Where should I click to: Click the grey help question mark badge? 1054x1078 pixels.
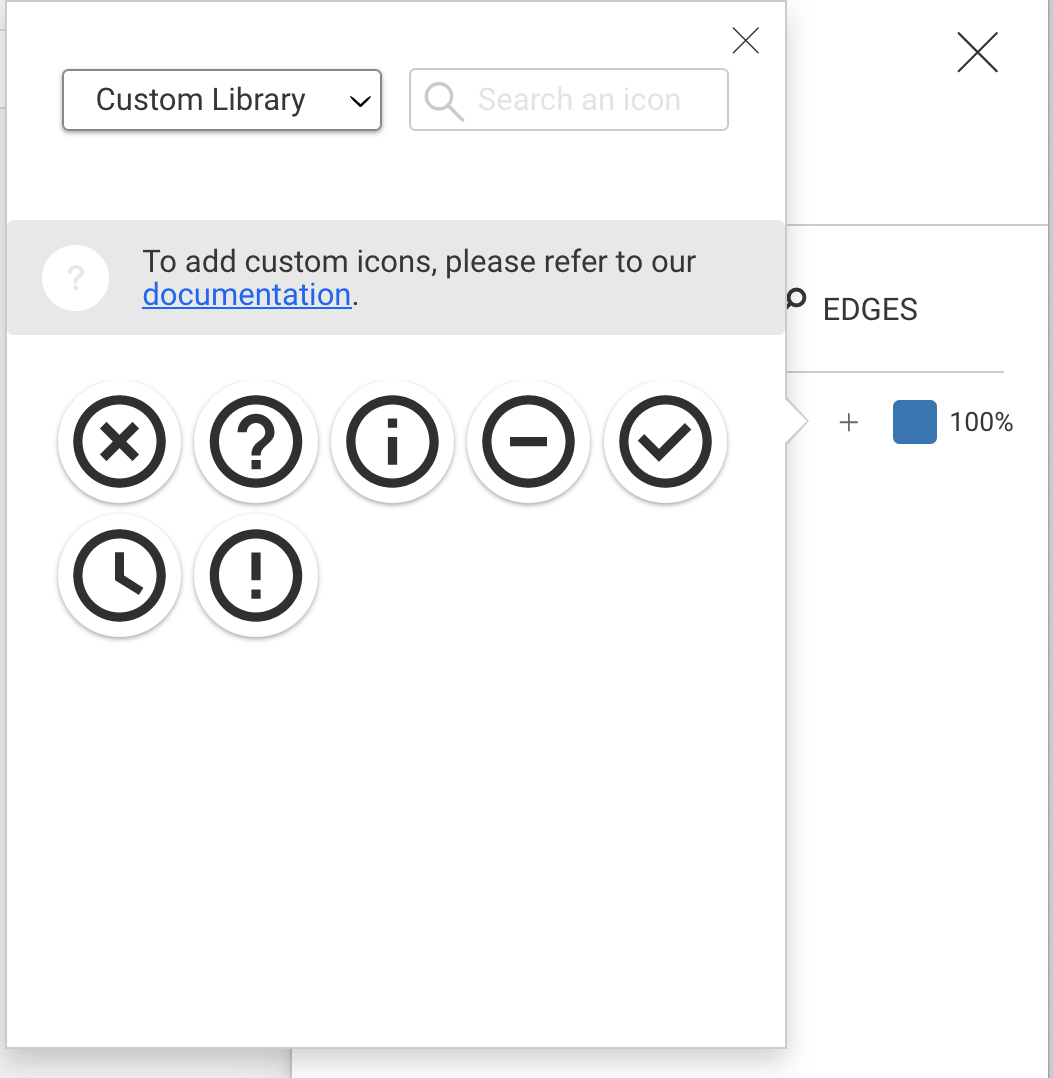(76, 278)
